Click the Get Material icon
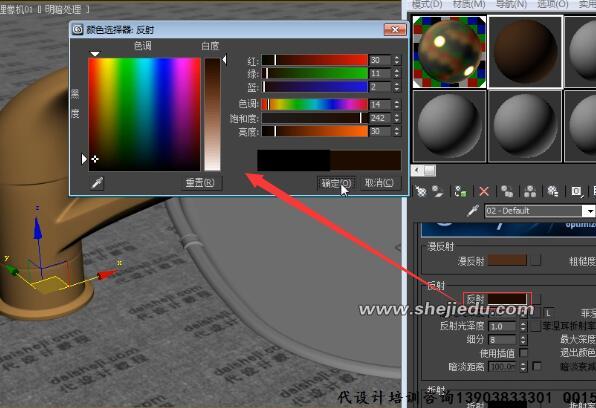Viewport: 596px width, 408px height. coord(421,191)
